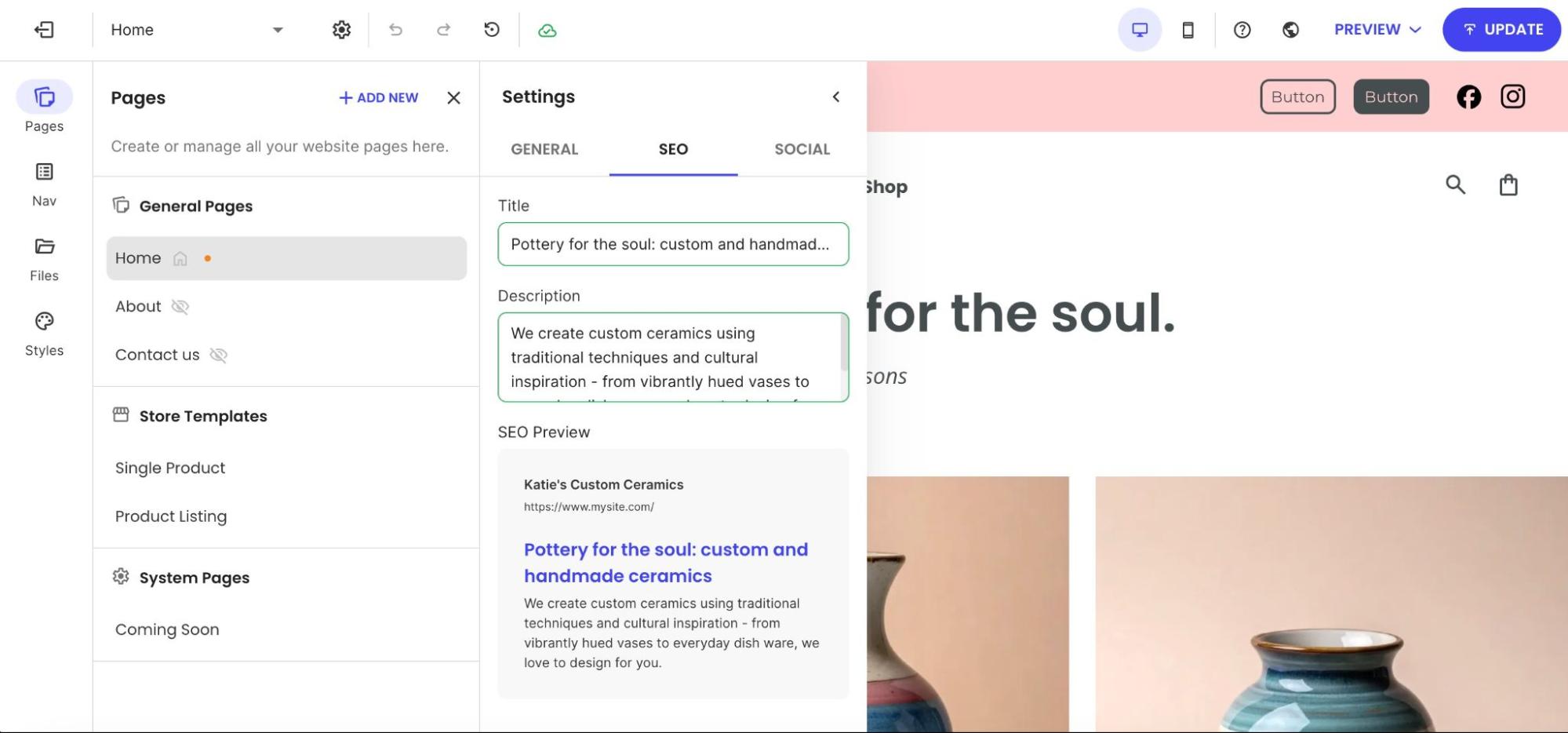1568x733 pixels.
Task: Switch to the SOCIAL settings tab
Action: (802, 149)
